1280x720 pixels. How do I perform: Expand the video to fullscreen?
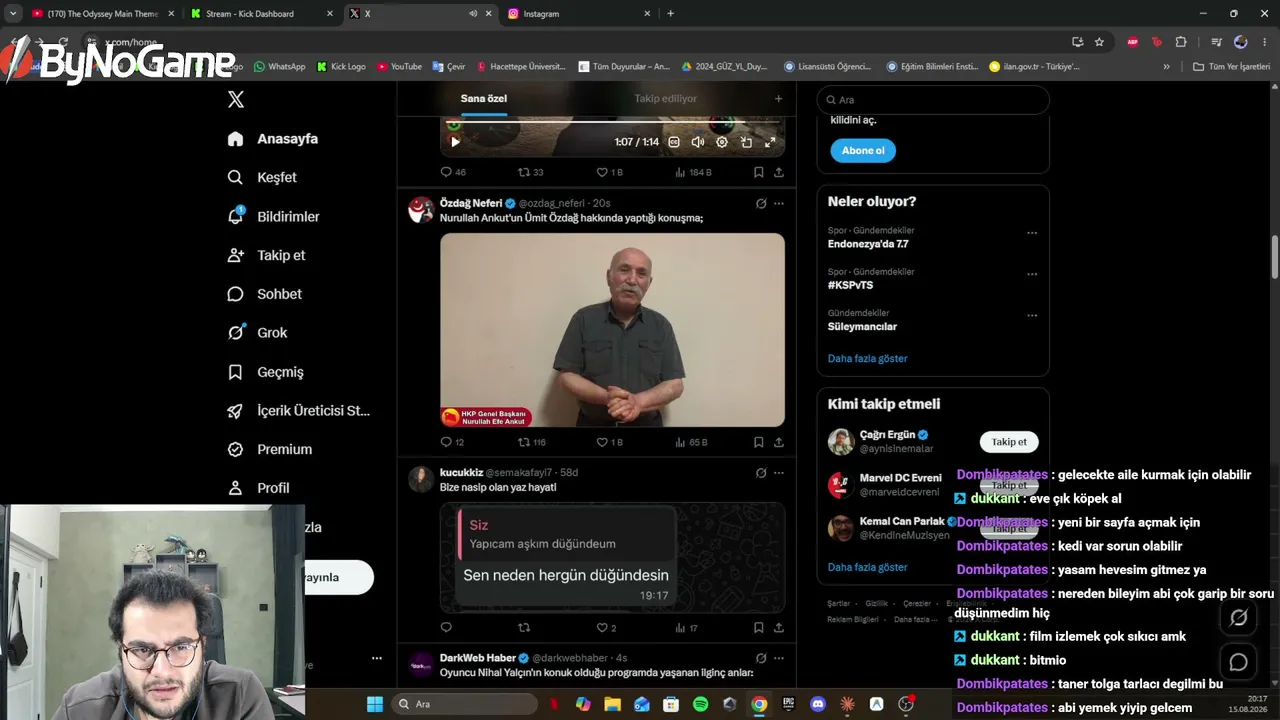click(x=770, y=142)
